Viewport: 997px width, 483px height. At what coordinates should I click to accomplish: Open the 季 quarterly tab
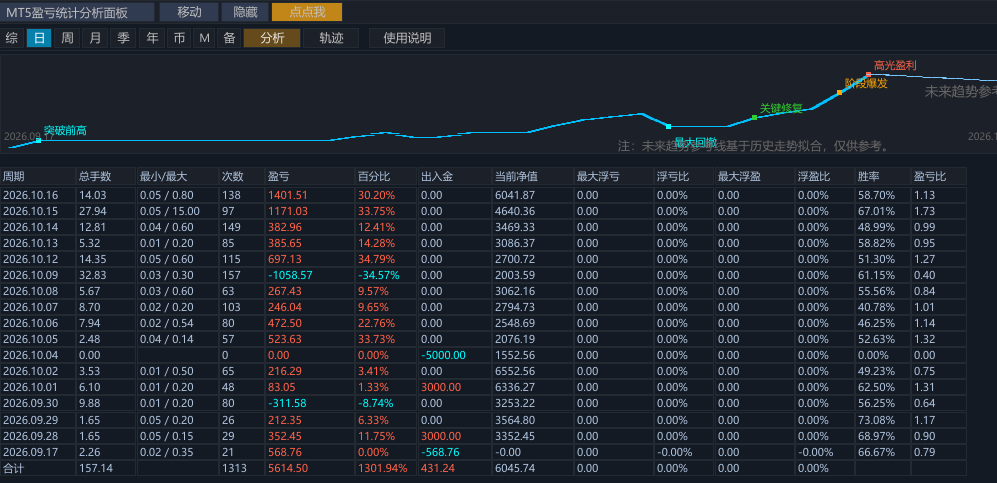123,38
